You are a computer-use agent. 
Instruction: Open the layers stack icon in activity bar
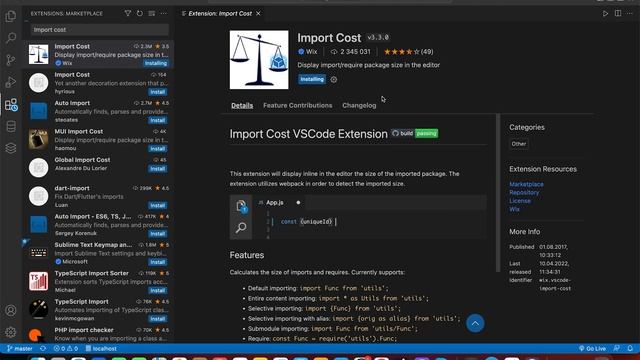click(x=11, y=148)
